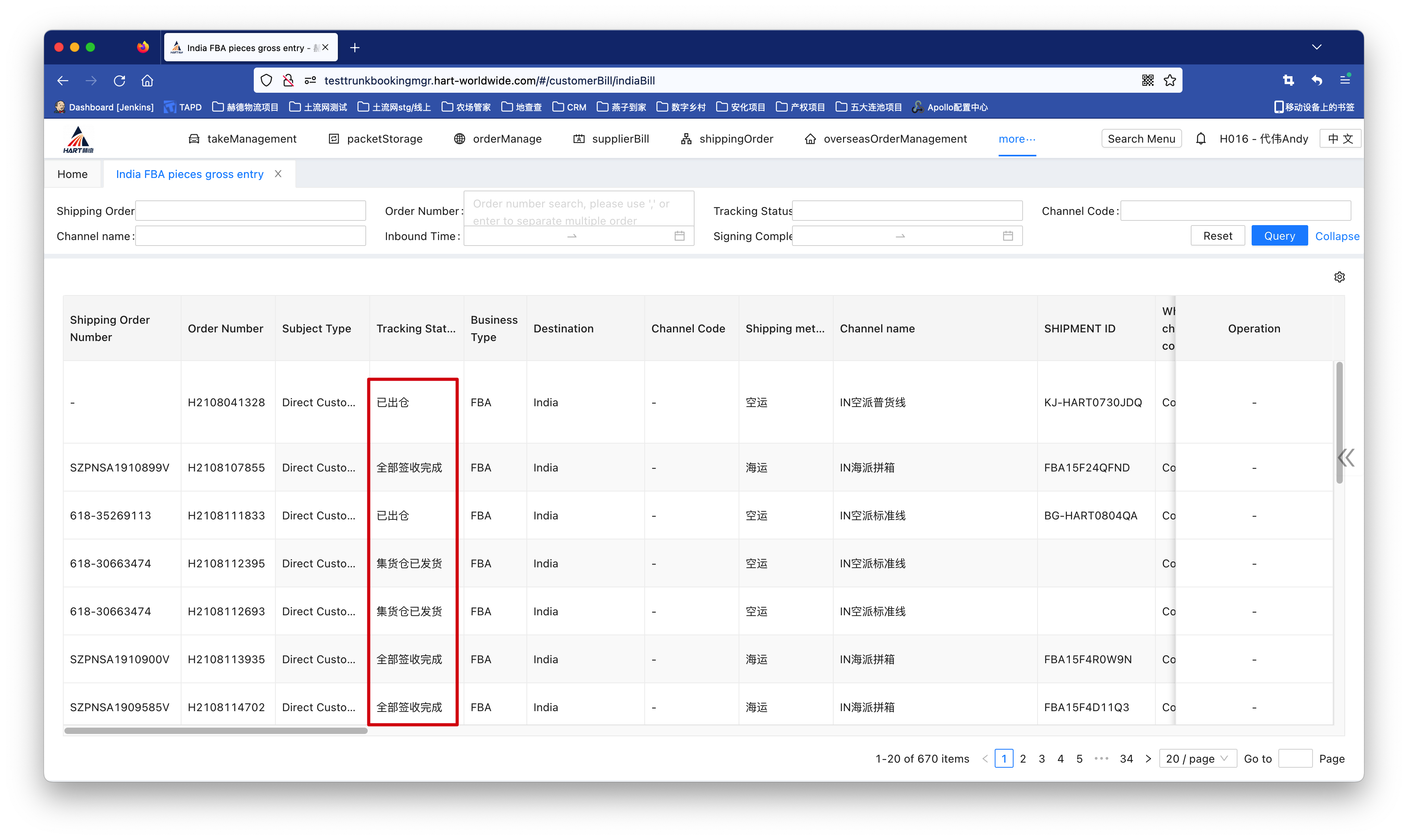The height and width of the screenshot is (840, 1408).
Task: Open Inbound Time calendar icon
Action: [x=679, y=236]
